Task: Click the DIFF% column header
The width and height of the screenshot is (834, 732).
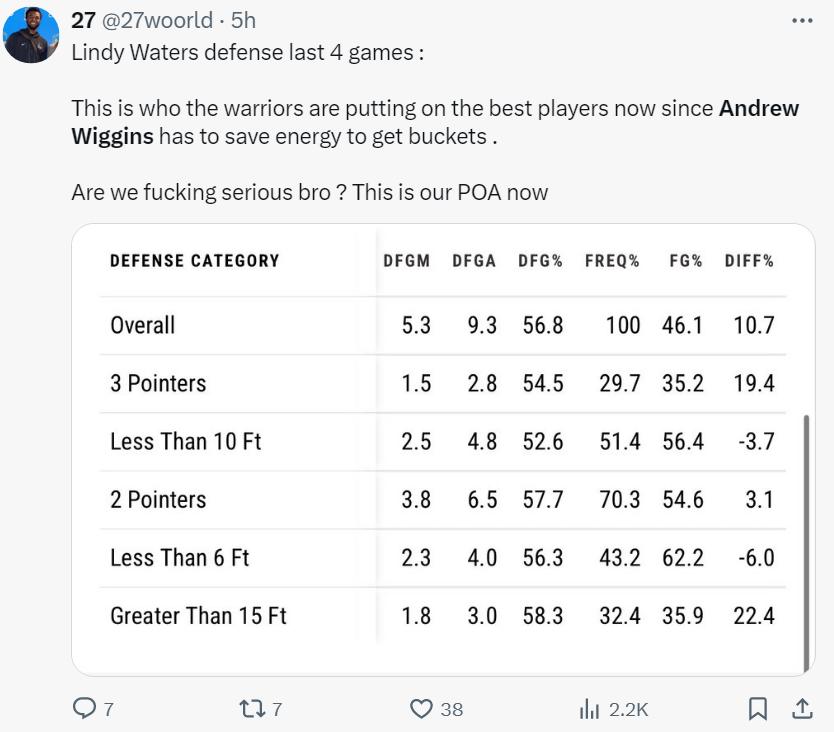Action: pos(749,261)
